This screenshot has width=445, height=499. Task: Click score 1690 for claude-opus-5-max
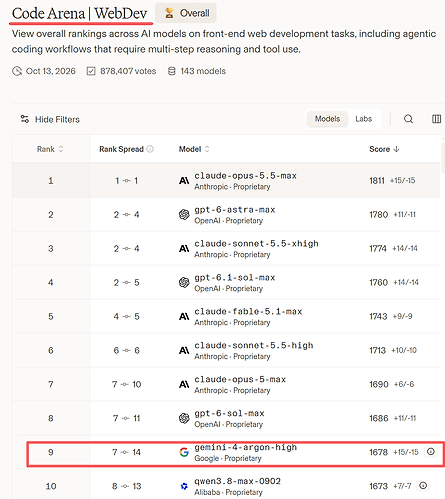click(x=379, y=384)
